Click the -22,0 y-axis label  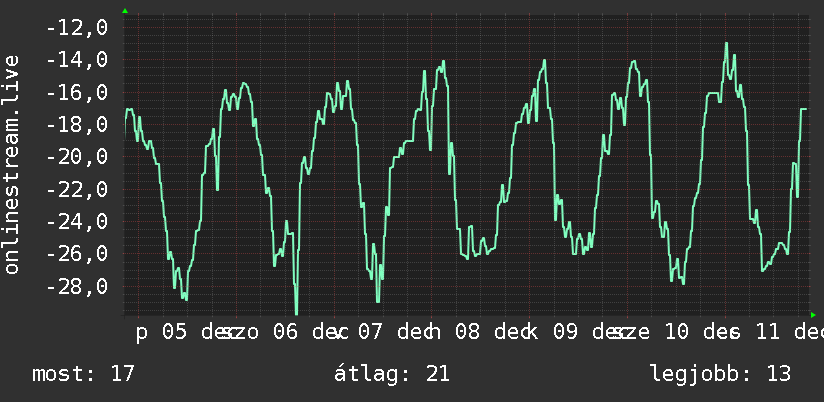click(x=77, y=189)
